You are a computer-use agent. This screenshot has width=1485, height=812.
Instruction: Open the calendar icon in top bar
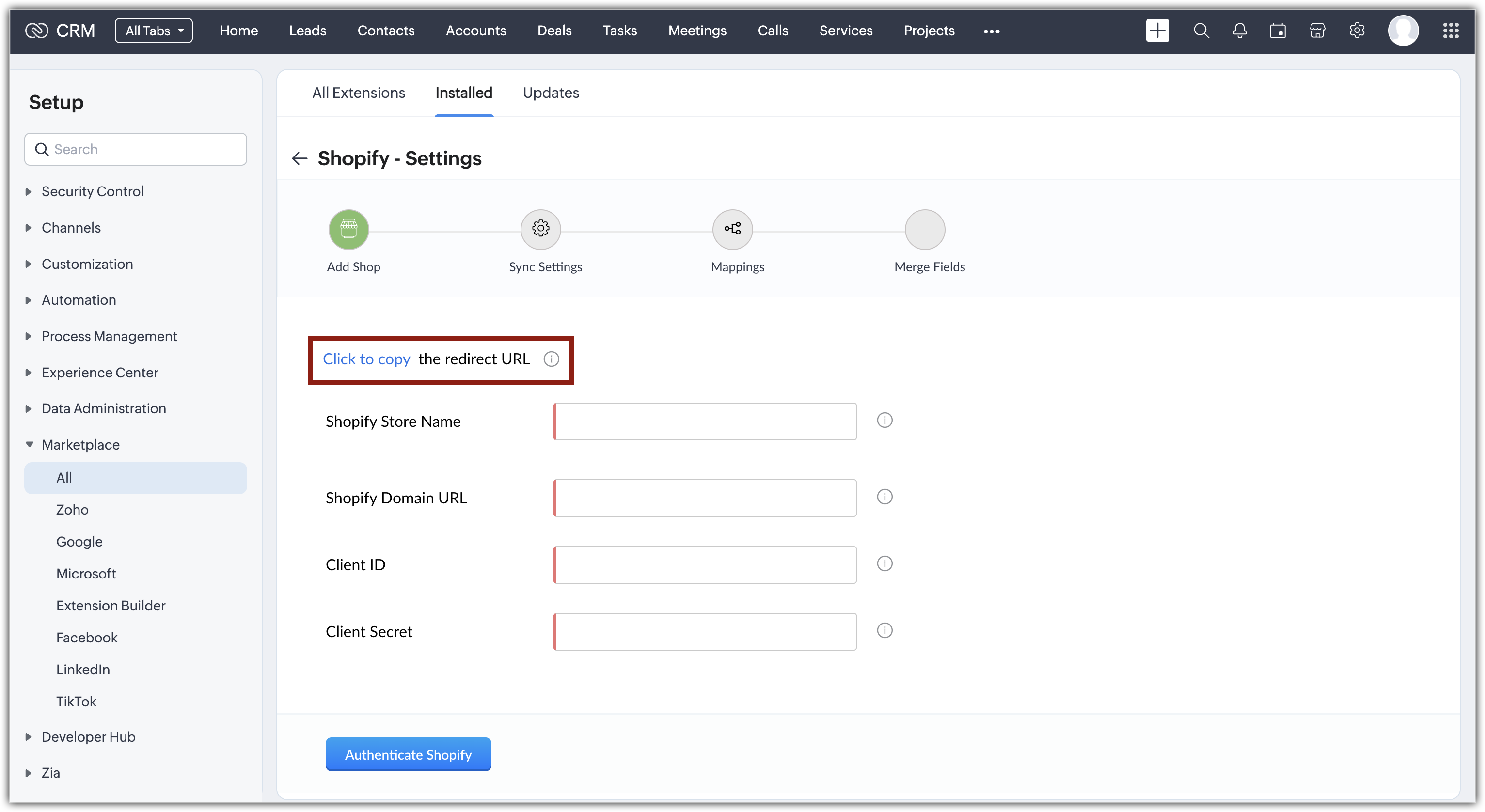[x=1278, y=31]
